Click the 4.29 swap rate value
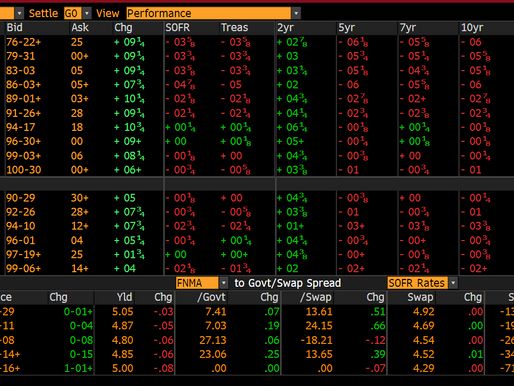The image size is (514, 386). 424,368
